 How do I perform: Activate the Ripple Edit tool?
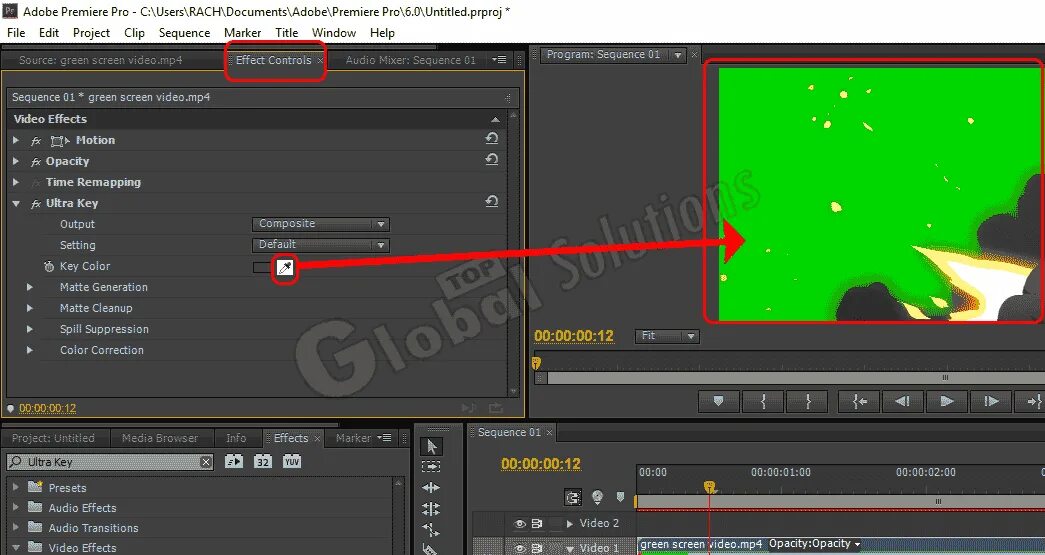tap(431, 488)
